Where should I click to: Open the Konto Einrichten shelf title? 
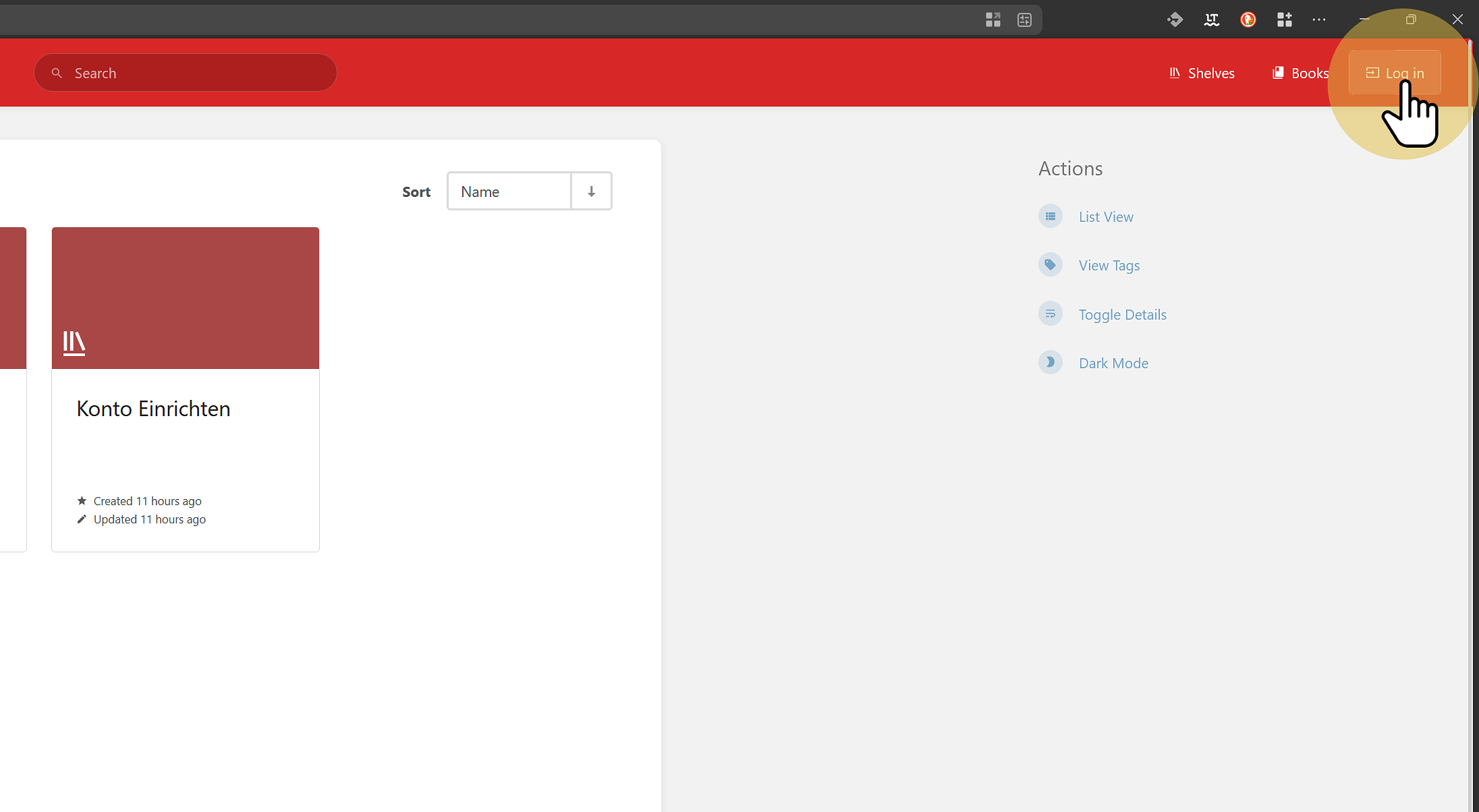click(154, 409)
